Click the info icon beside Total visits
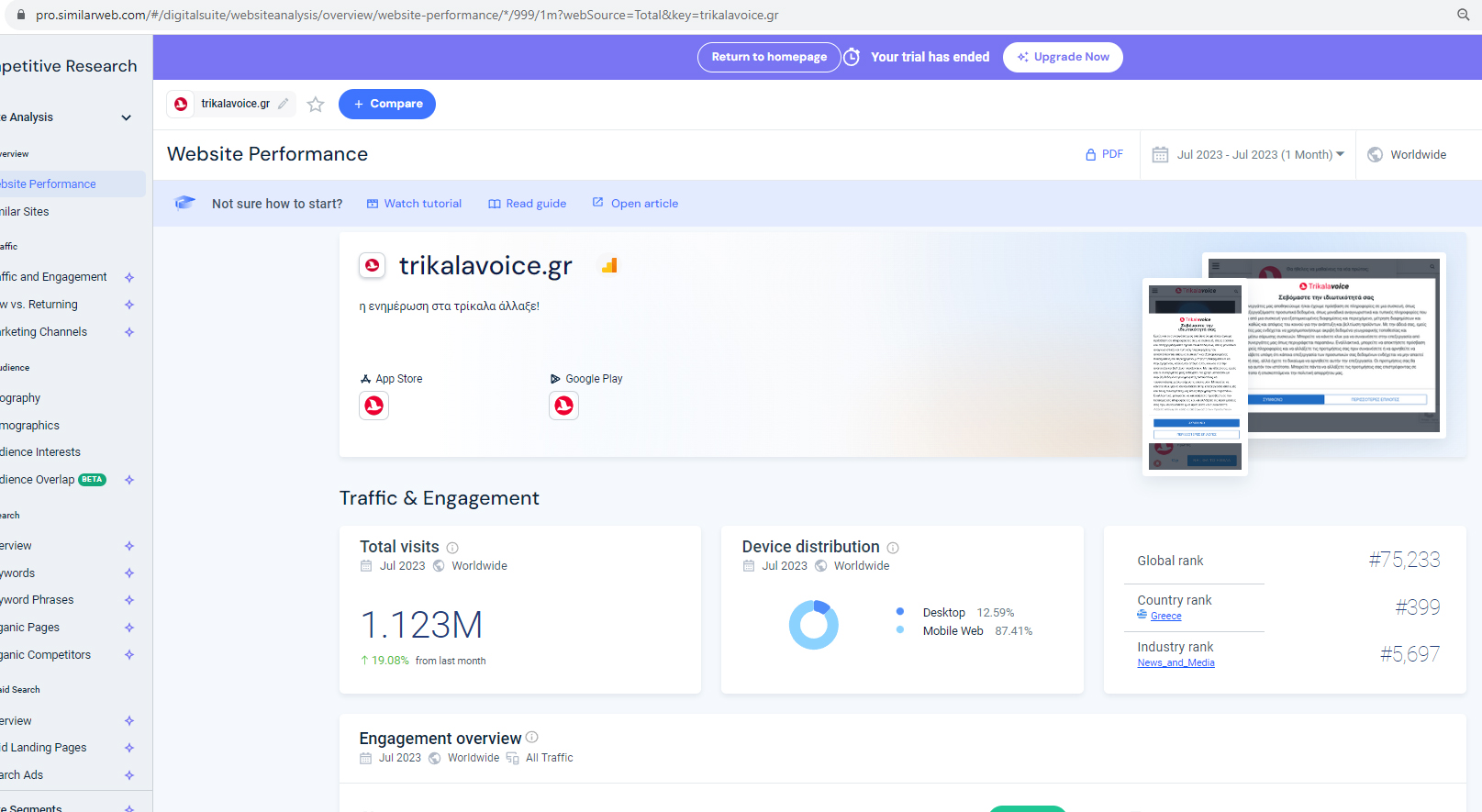 coord(452,548)
